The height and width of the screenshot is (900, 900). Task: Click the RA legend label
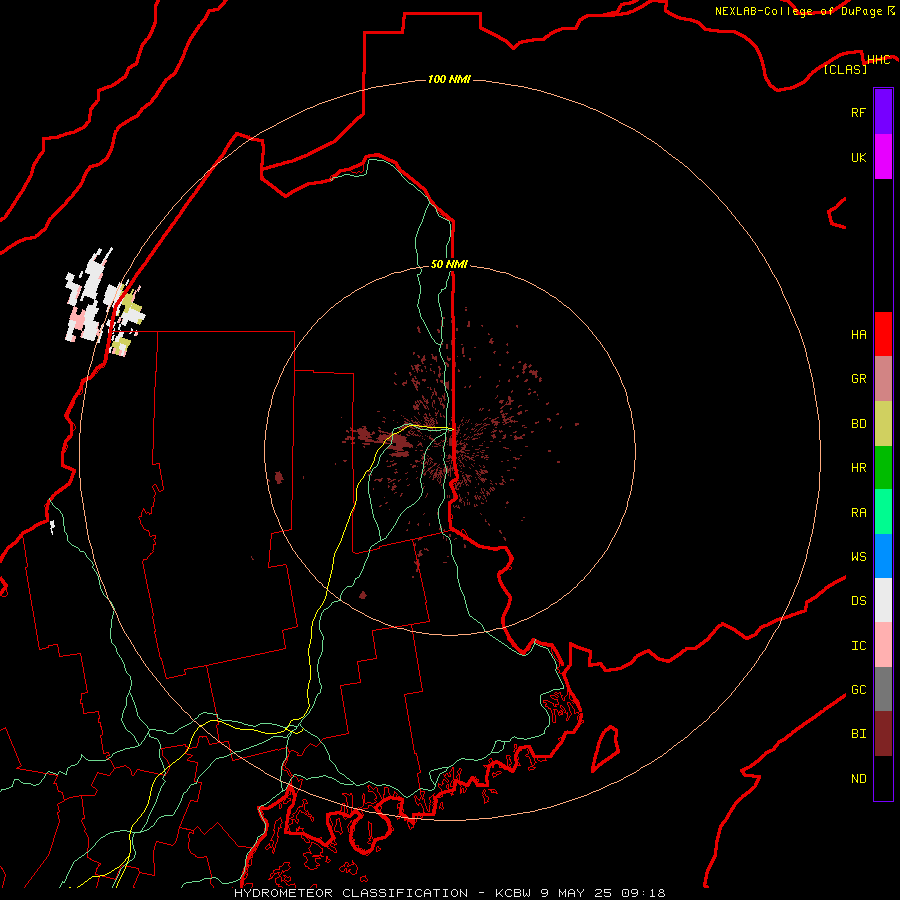tap(858, 513)
